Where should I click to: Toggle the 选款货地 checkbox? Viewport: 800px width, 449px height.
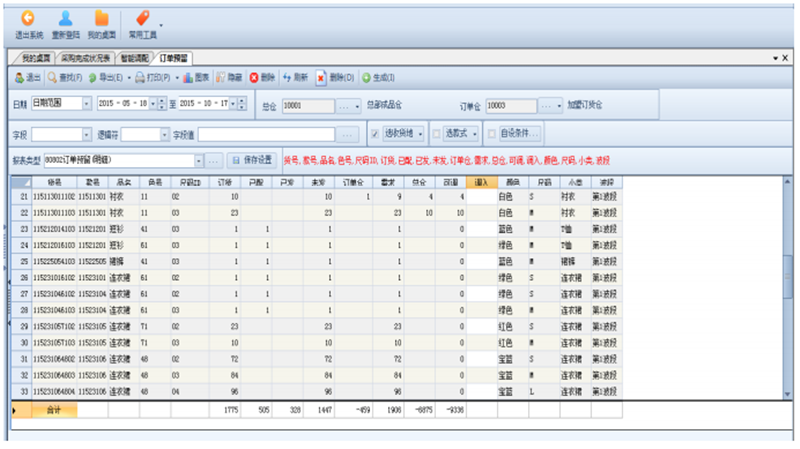click(x=374, y=133)
